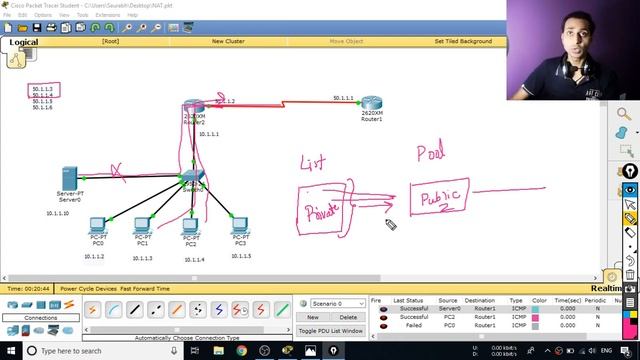
Task: Pick the Serial DCE red cable with clock
Action: click(x=240, y=310)
